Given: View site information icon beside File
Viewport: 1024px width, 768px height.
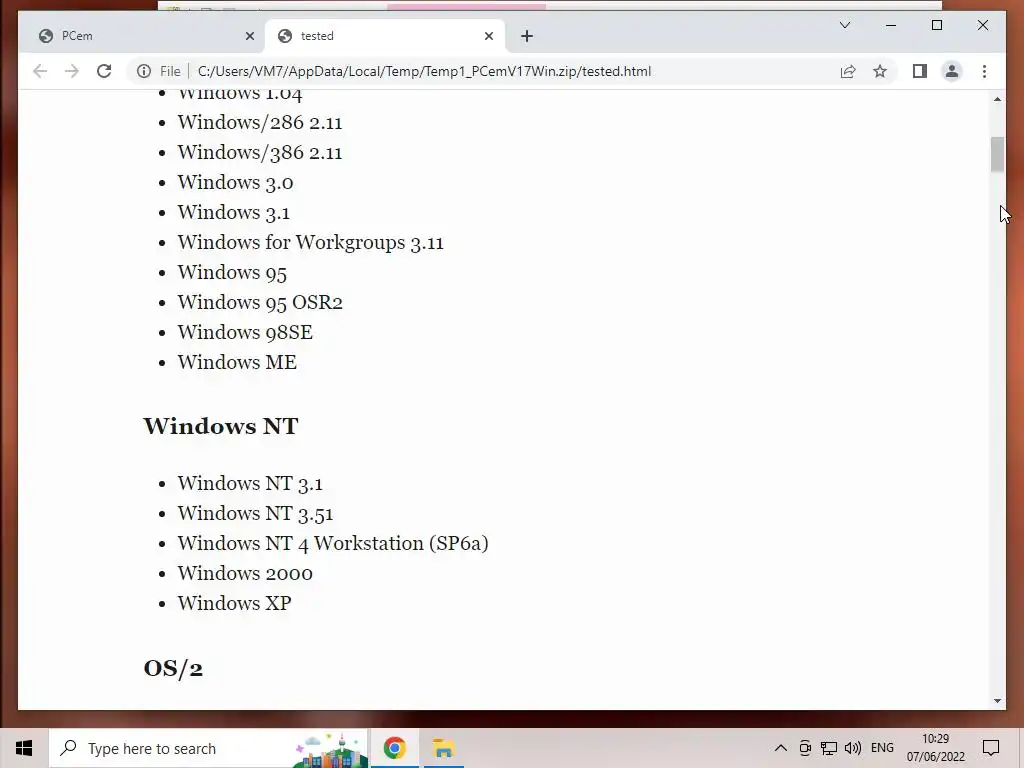Looking at the screenshot, I should point(144,71).
